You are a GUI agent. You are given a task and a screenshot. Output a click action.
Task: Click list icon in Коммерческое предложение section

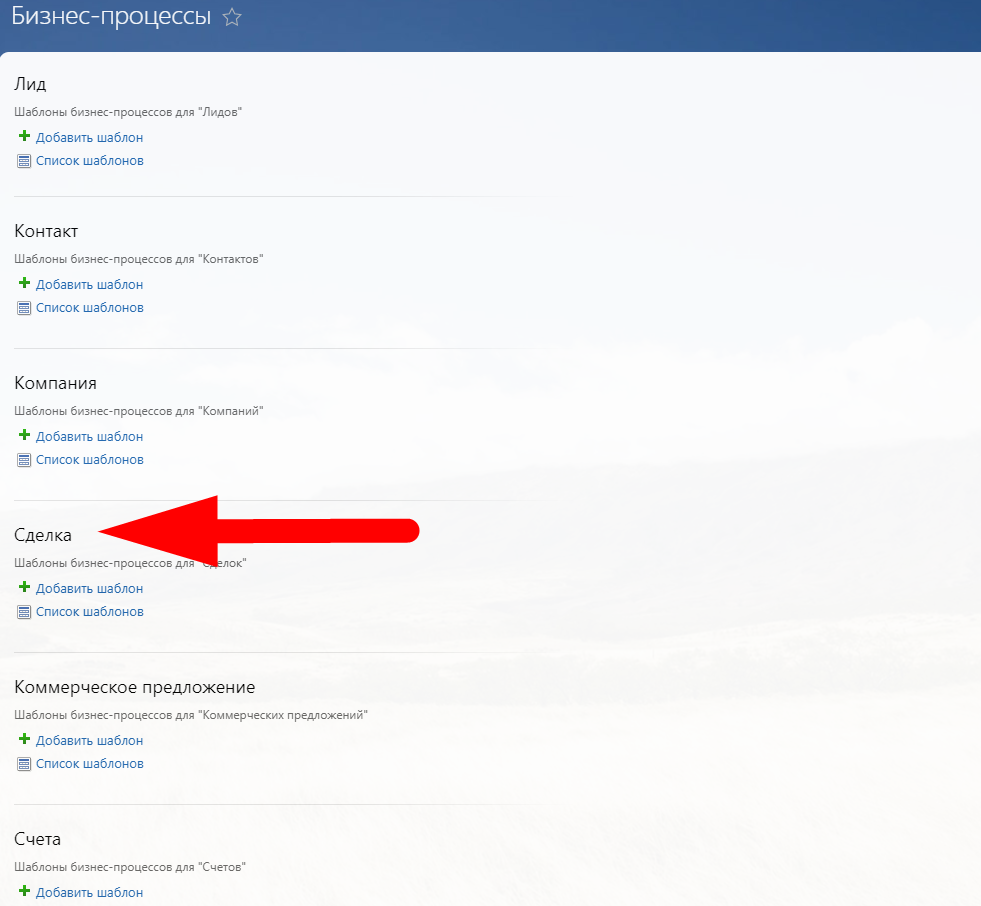(x=24, y=764)
